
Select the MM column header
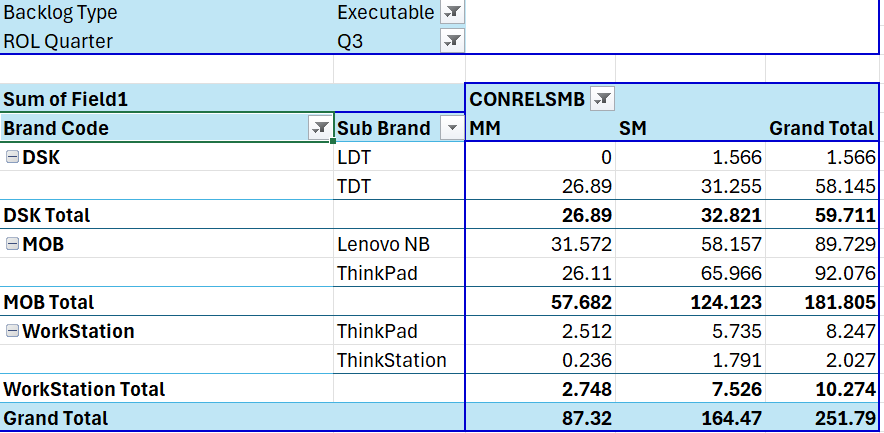pos(485,128)
